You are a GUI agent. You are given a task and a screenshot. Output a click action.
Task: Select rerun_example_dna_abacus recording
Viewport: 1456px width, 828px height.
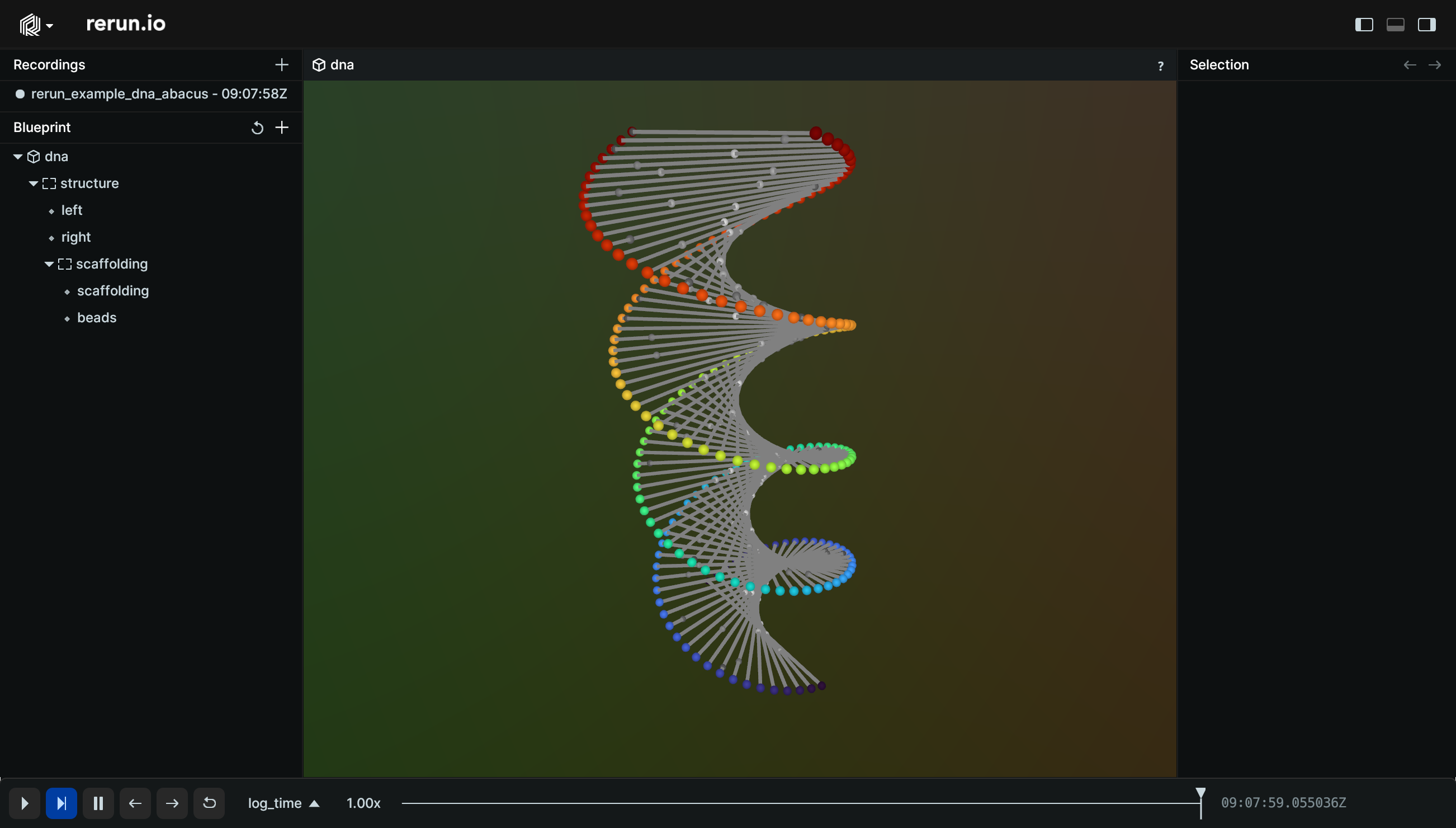pos(151,94)
